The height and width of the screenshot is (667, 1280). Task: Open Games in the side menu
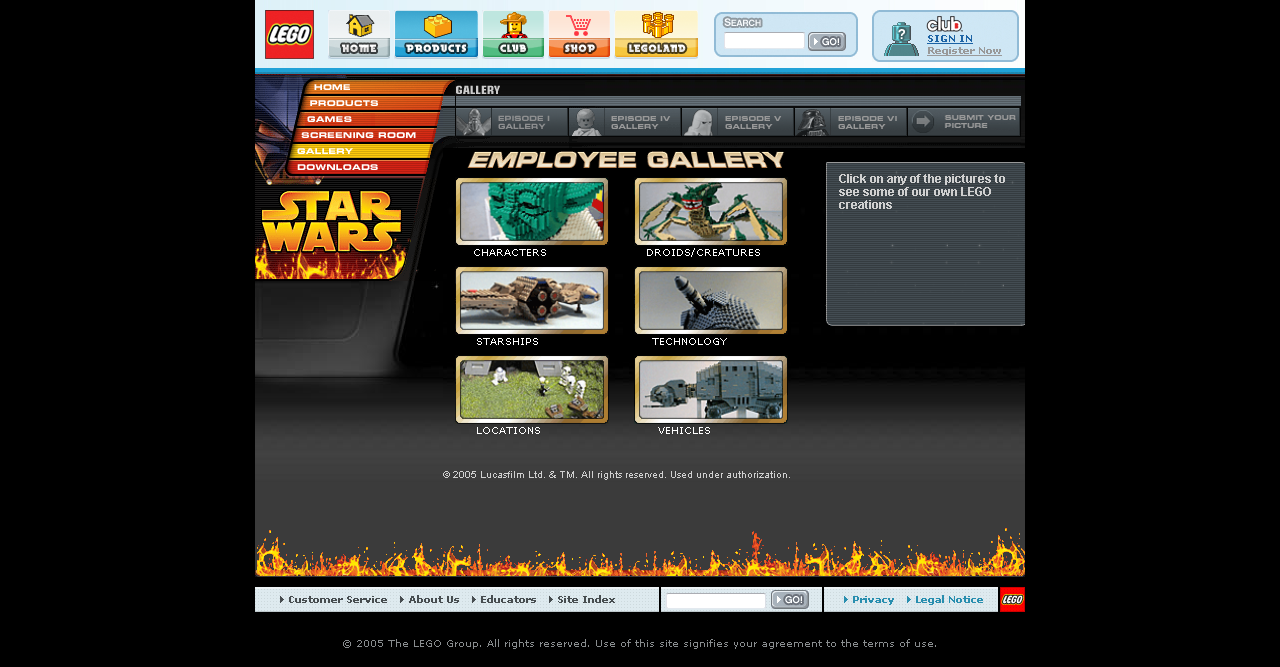coord(329,119)
